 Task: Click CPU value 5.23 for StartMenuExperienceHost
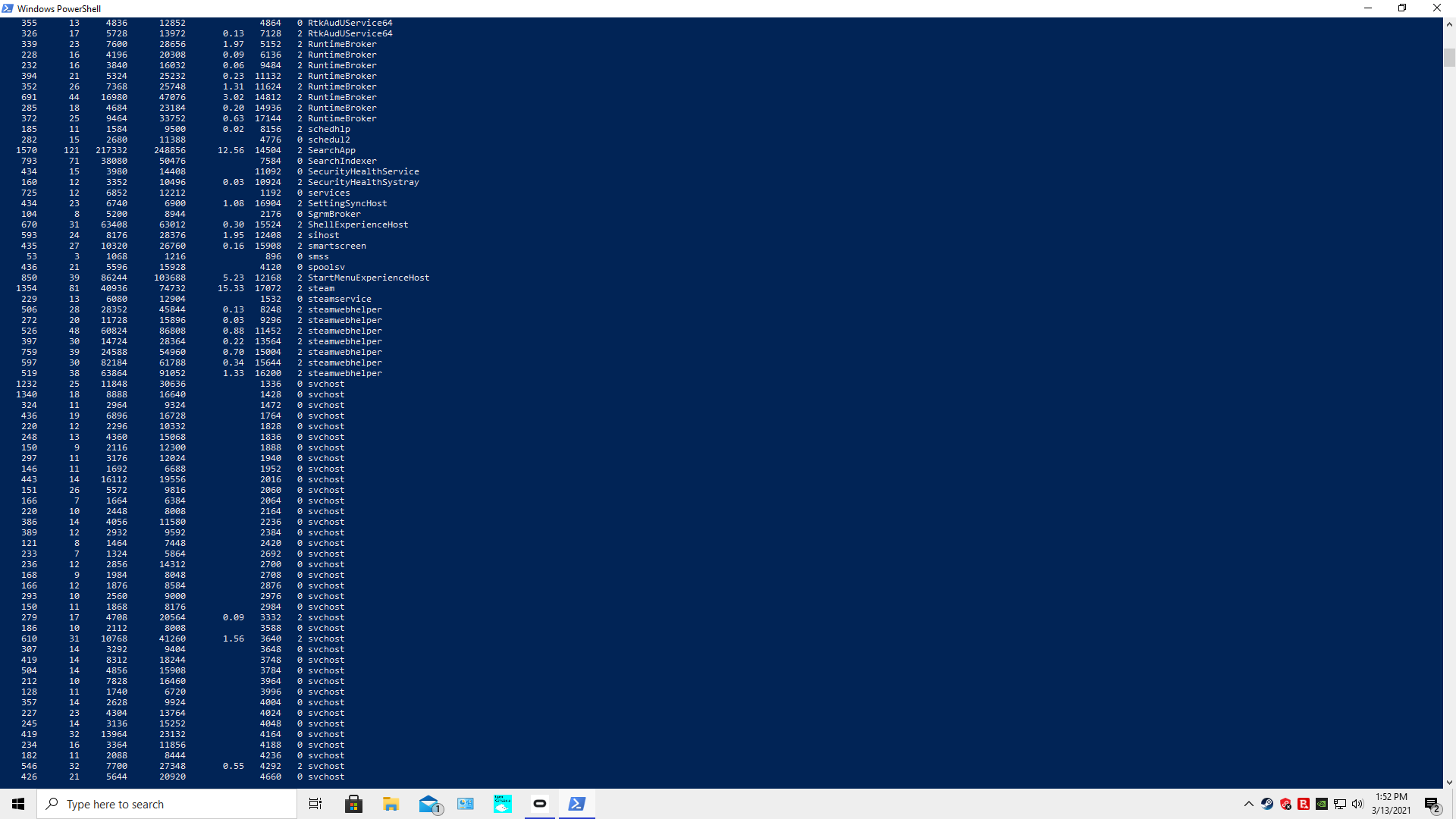pos(234,278)
